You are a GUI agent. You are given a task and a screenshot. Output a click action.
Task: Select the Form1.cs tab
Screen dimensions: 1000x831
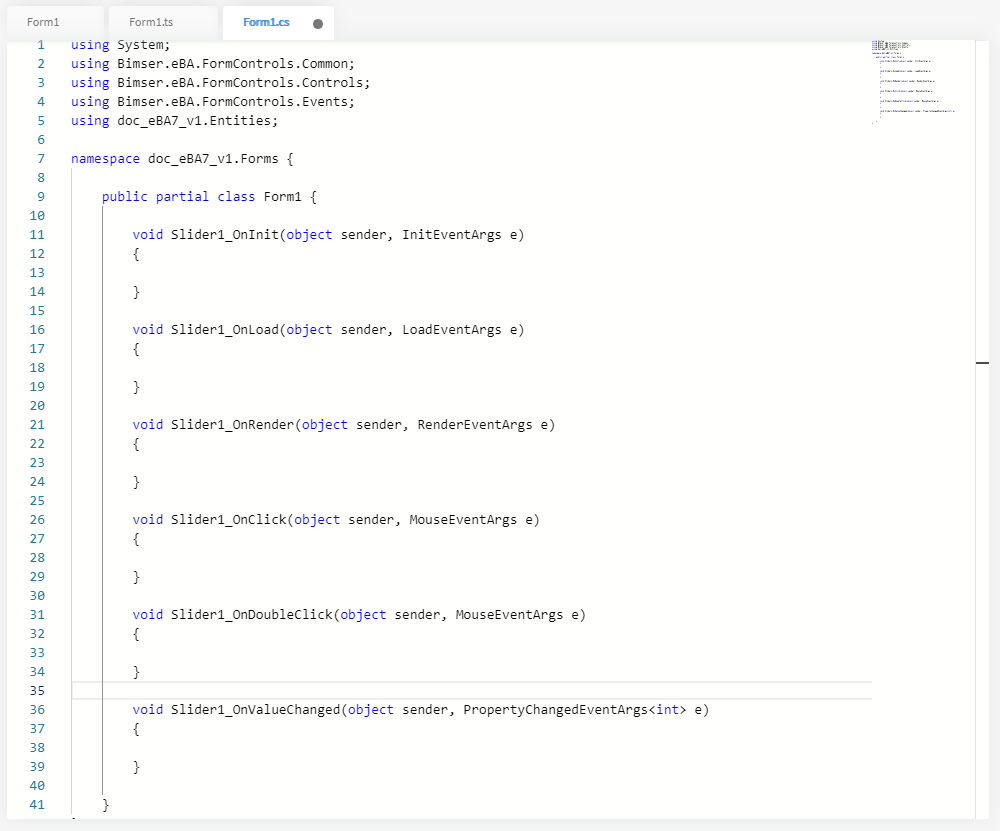tap(266, 22)
